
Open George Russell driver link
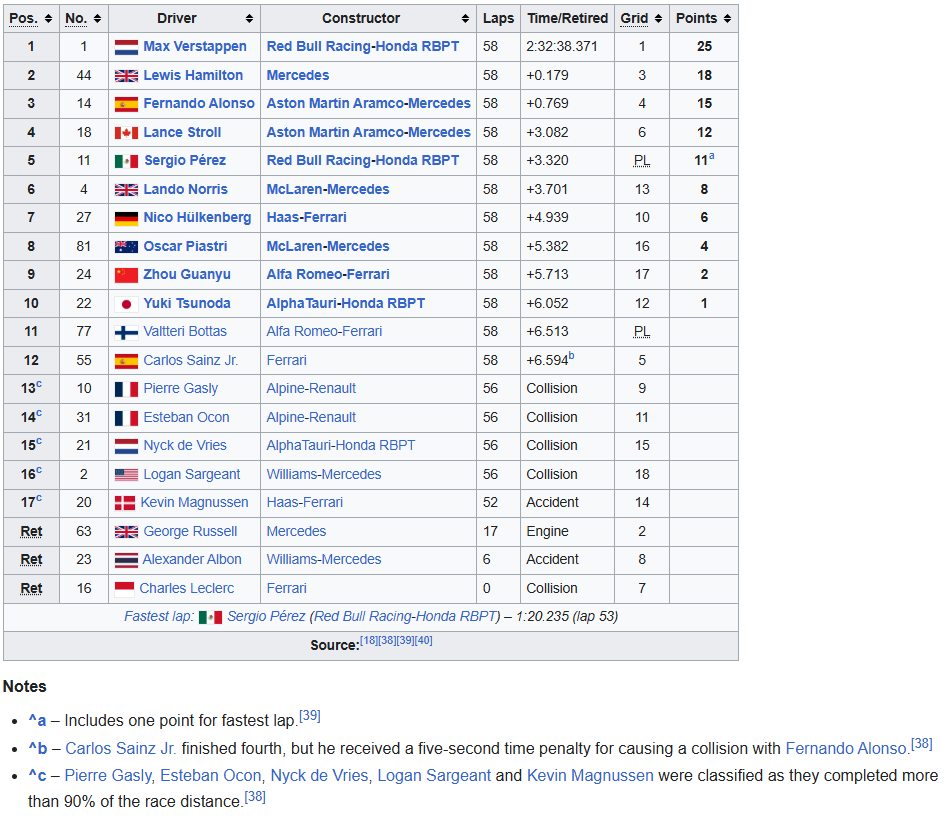tap(190, 531)
